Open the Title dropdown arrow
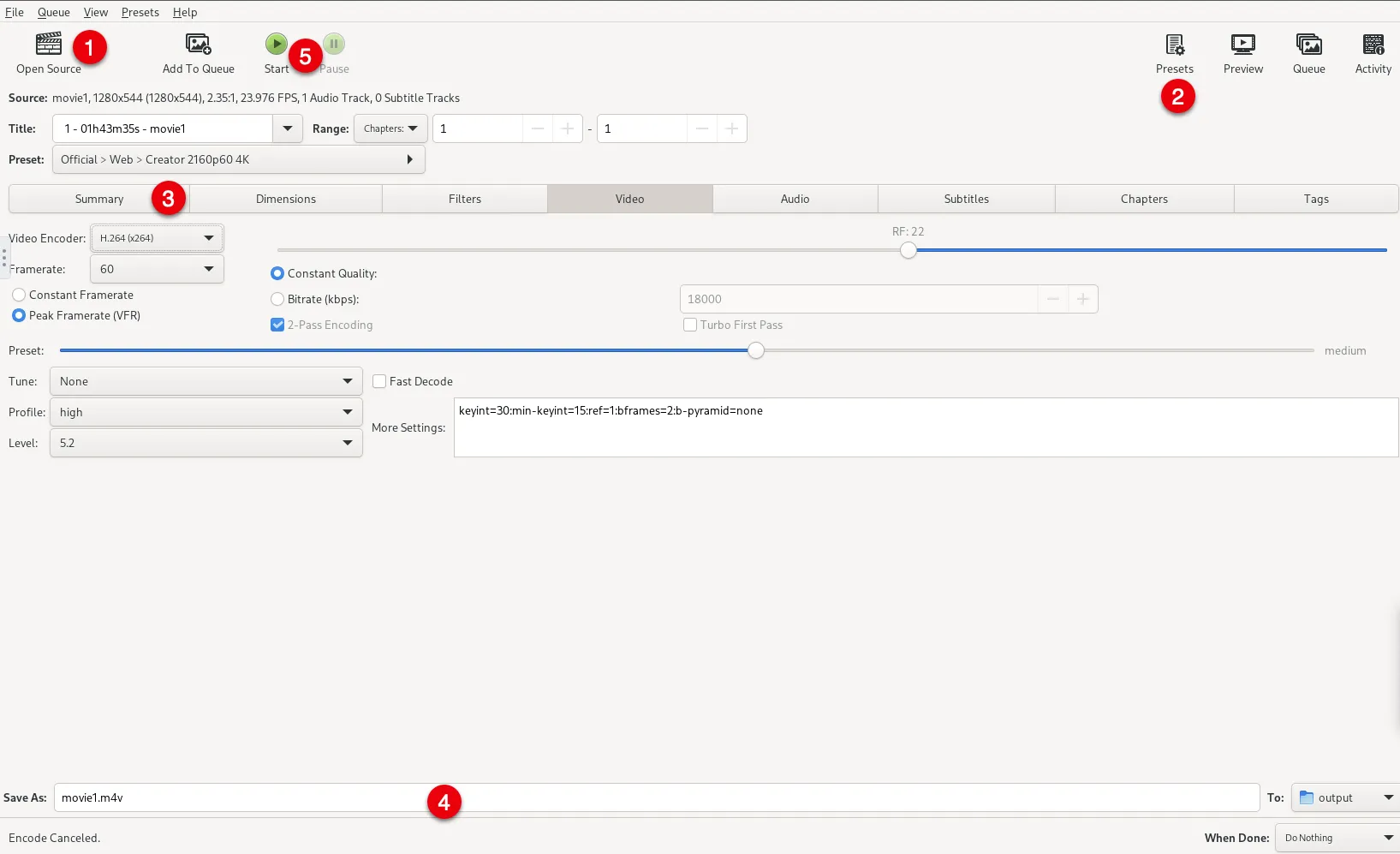The height and width of the screenshot is (854, 1400). 288,128
